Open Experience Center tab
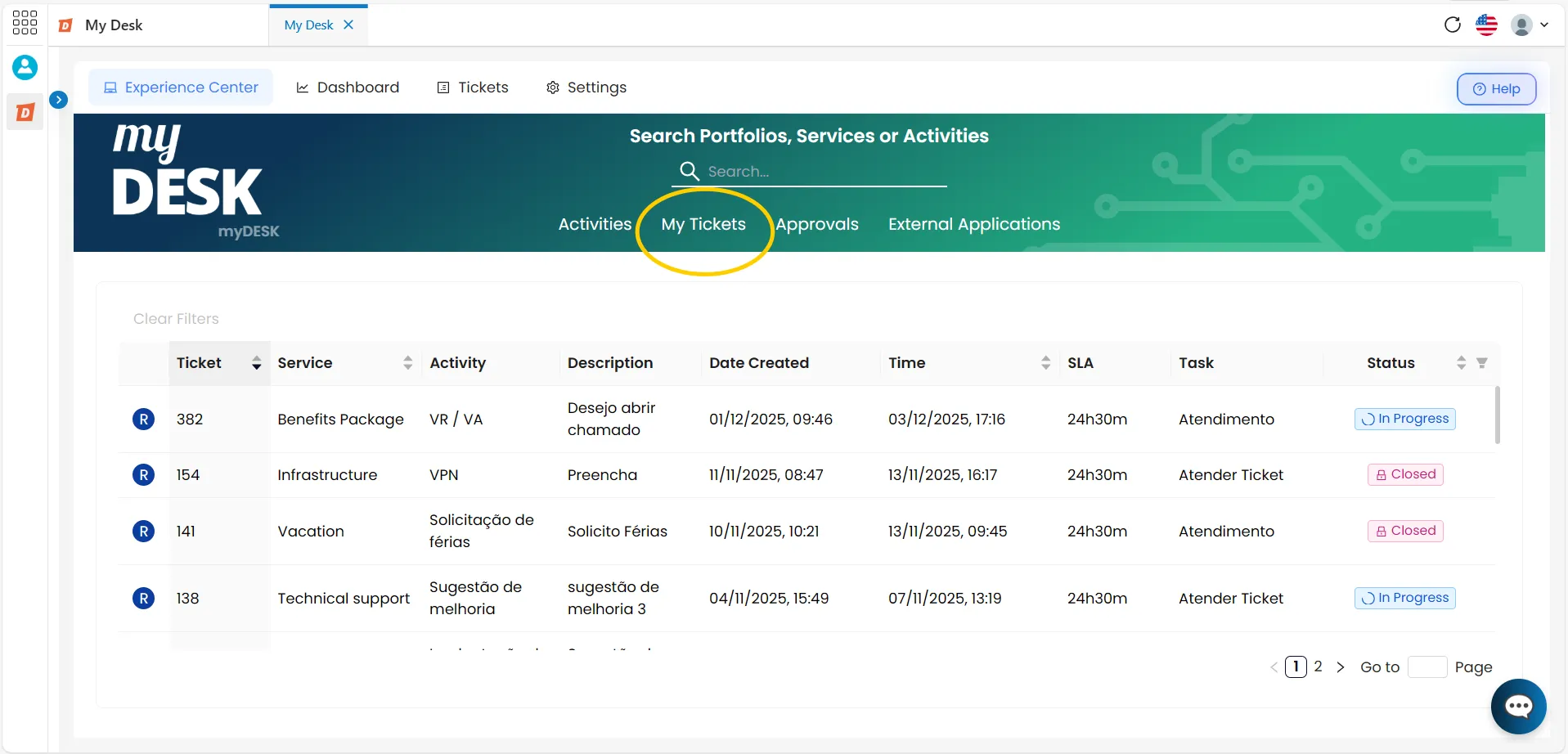This screenshot has width=1568, height=754. tap(181, 88)
